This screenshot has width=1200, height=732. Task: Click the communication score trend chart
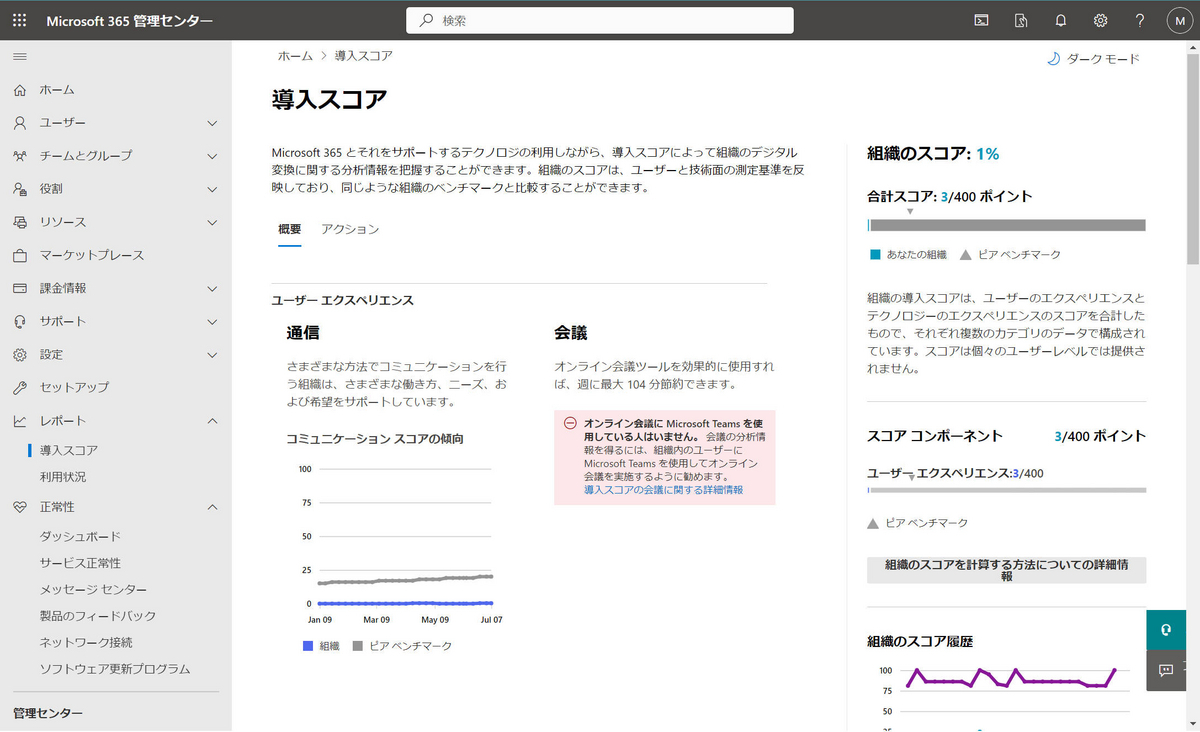click(x=394, y=545)
